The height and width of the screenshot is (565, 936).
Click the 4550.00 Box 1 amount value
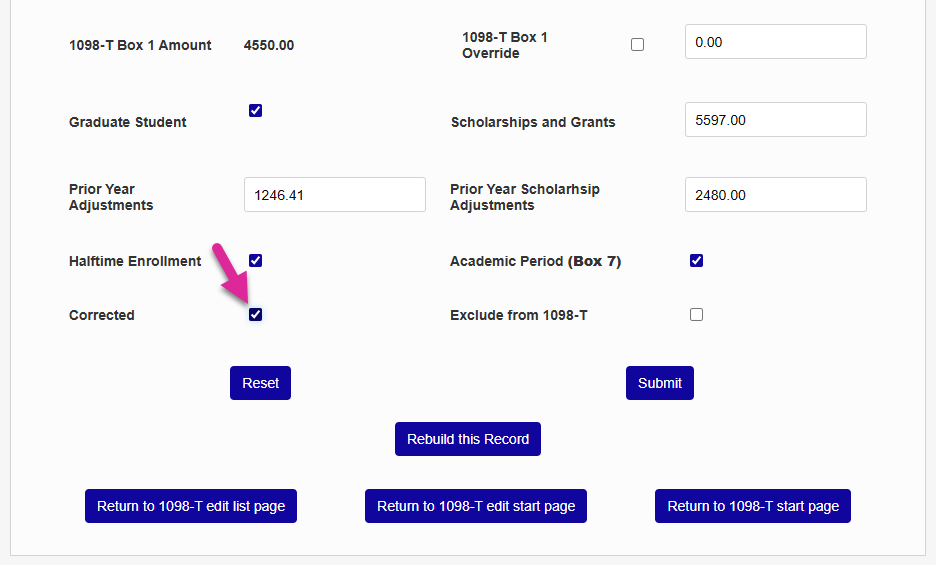pyautogui.click(x=269, y=45)
